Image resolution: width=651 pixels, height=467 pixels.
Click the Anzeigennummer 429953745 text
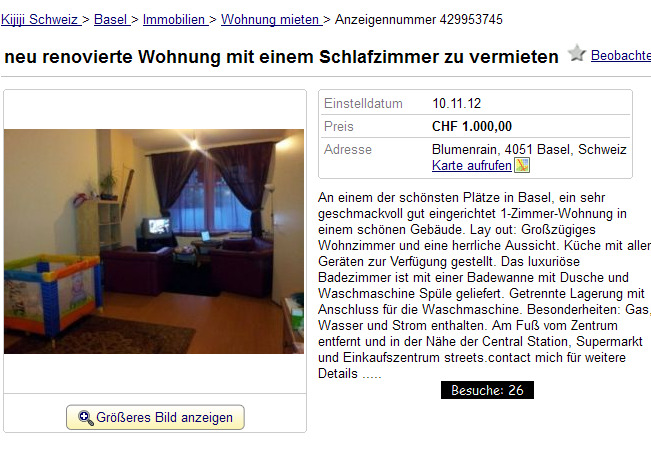(x=418, y=20)
